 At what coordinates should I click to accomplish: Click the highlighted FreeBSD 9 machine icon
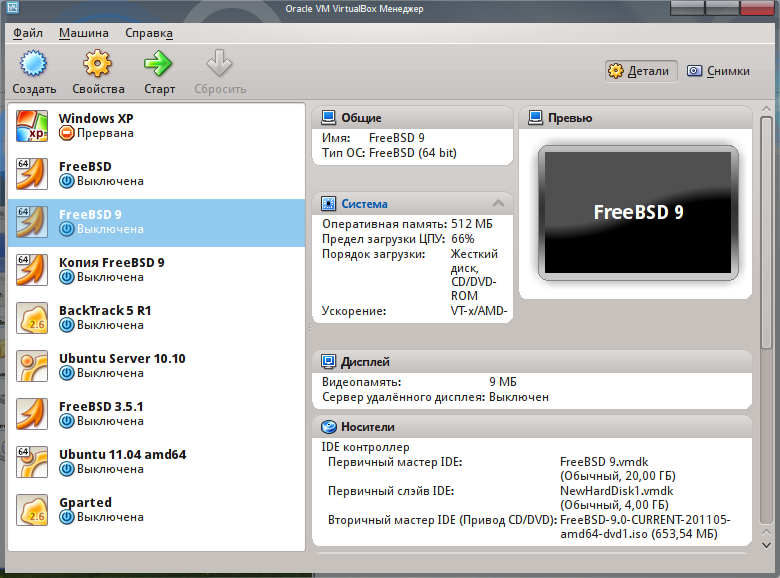tap(32, 222)
